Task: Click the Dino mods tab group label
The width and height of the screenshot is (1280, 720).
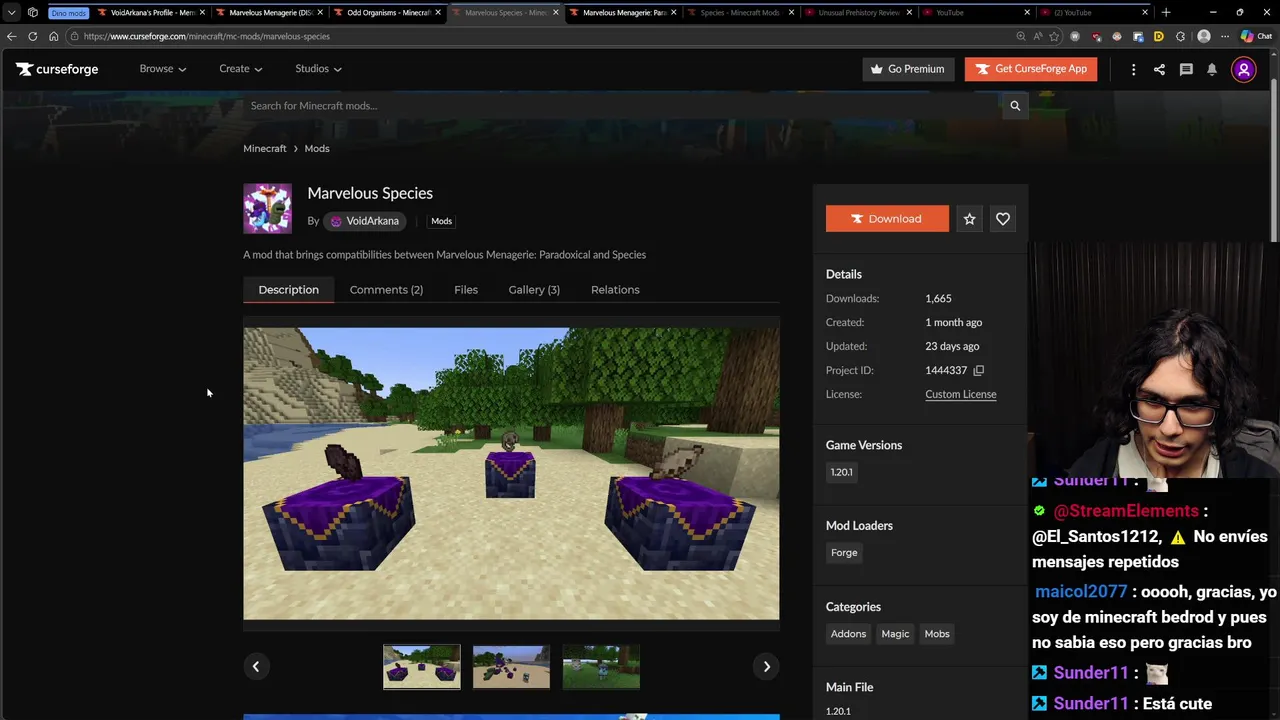Action: click(x=68, y=13)
